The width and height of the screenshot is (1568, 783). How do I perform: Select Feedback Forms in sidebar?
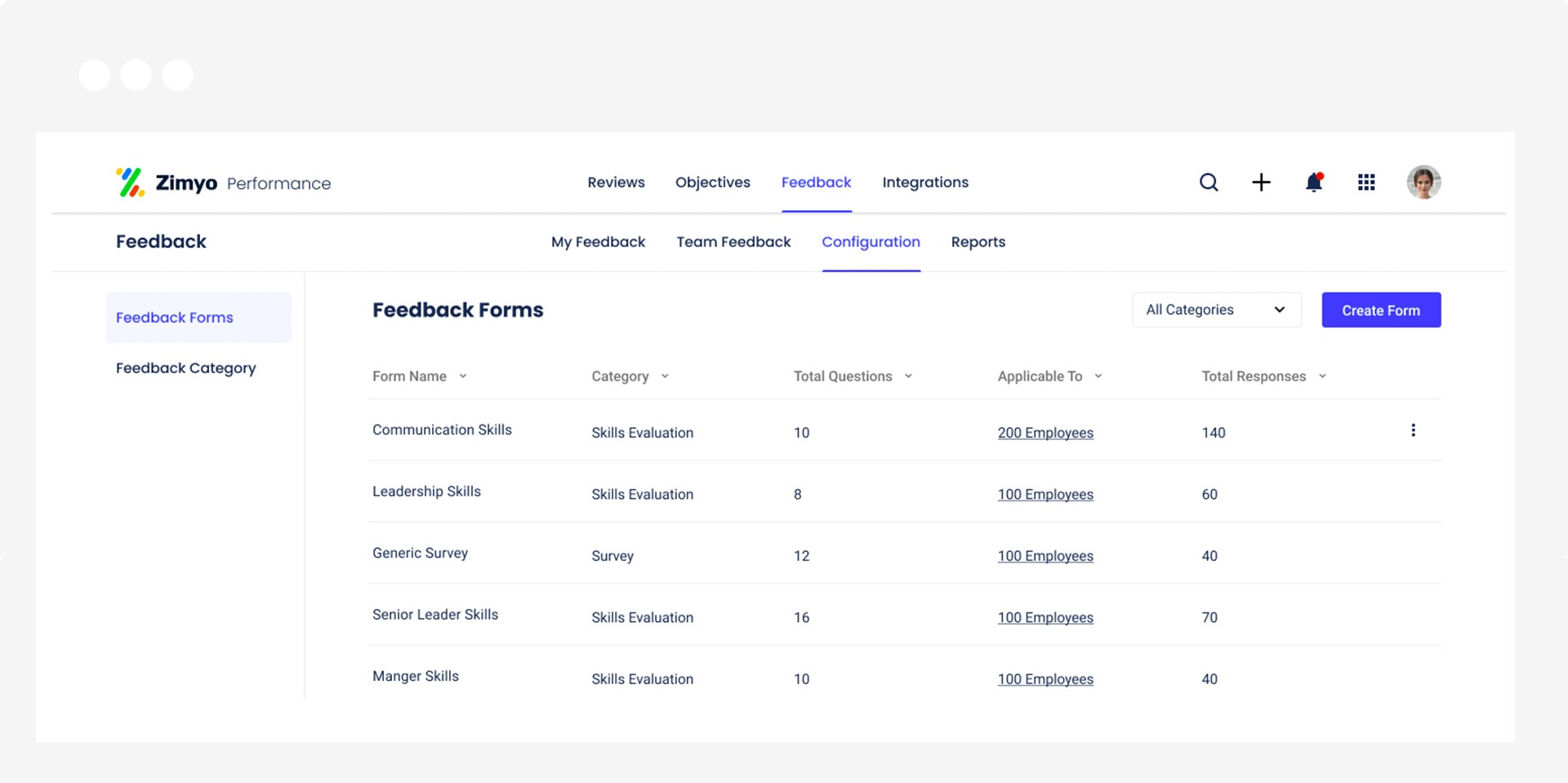(x=198, y=318)
